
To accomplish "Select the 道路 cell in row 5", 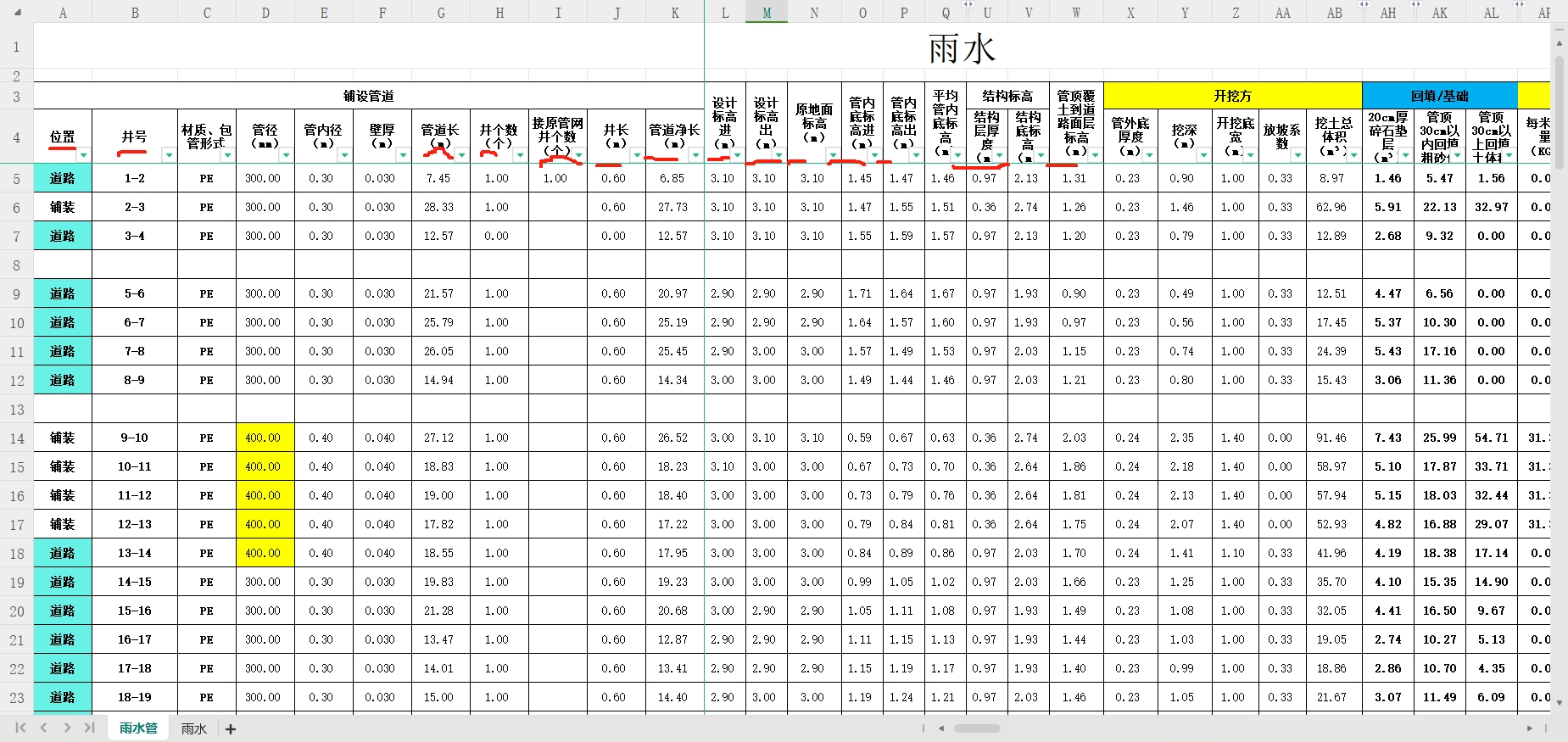I will (63, 178).
